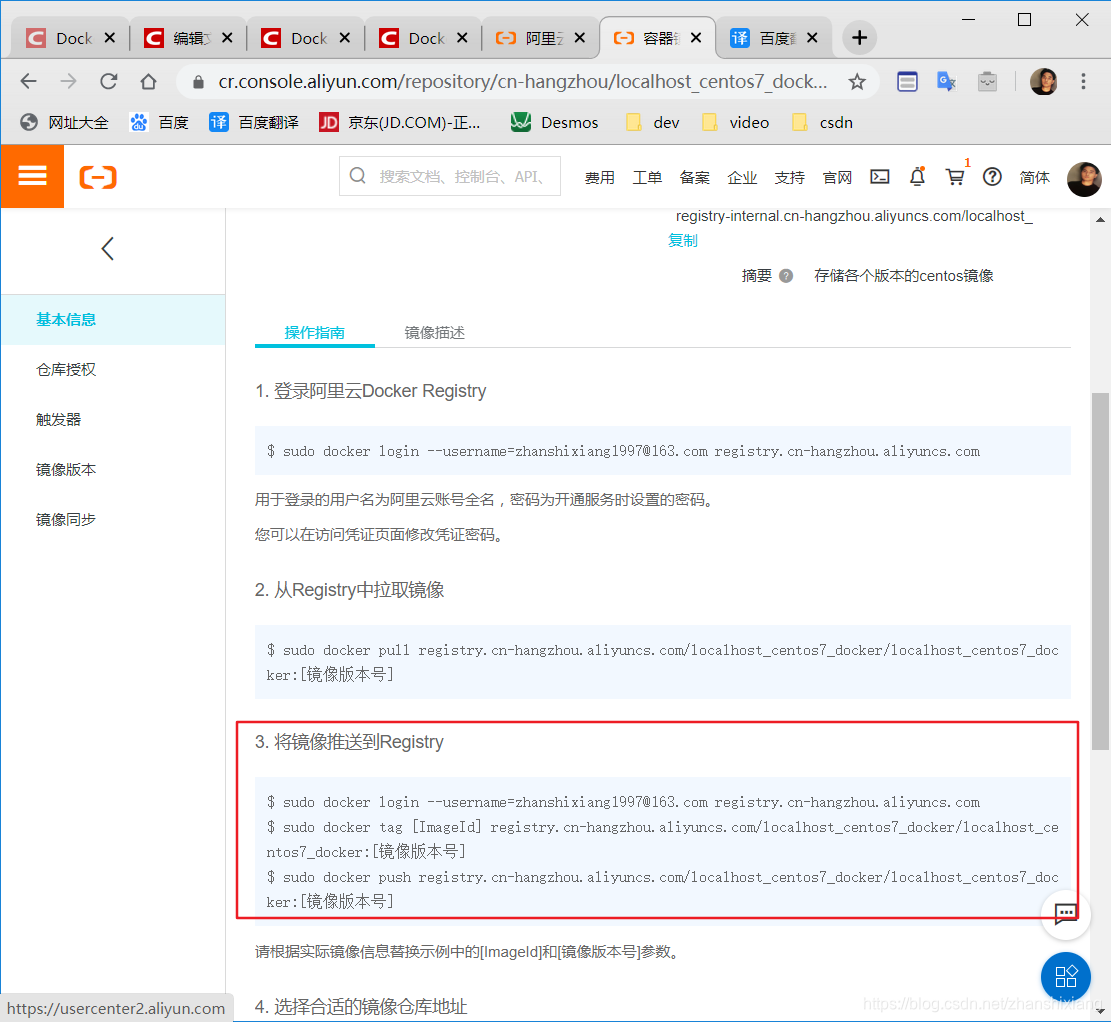Go to browser Home page

pyautogui.click(x=148, y=82)
